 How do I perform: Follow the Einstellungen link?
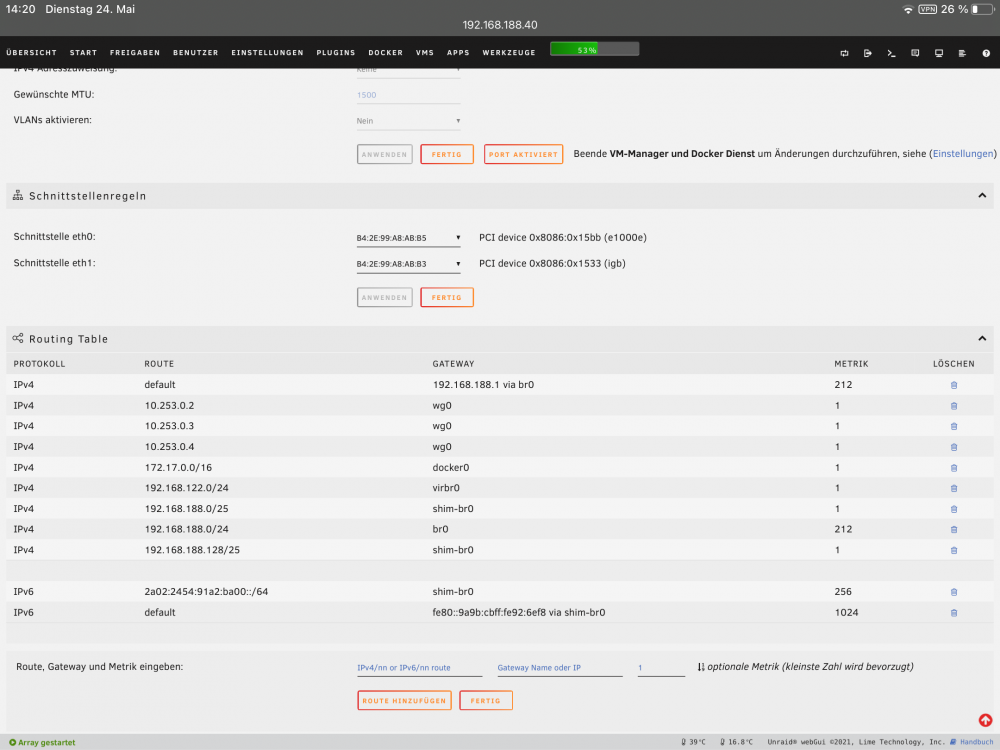pos(962,154)
